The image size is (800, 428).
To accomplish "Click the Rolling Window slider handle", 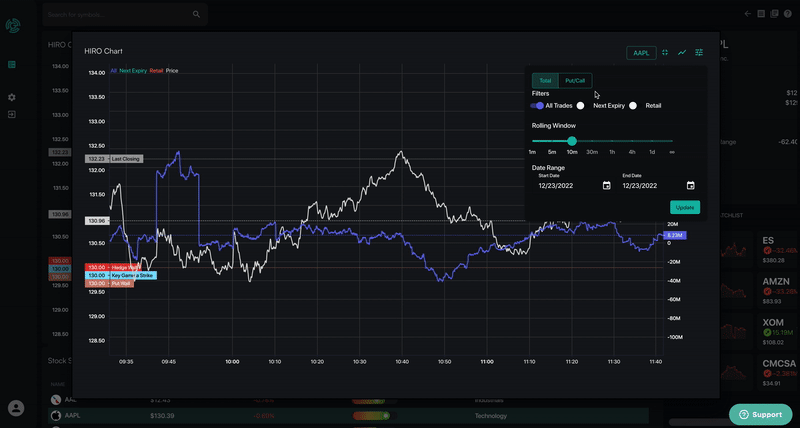I will [572, 141].
